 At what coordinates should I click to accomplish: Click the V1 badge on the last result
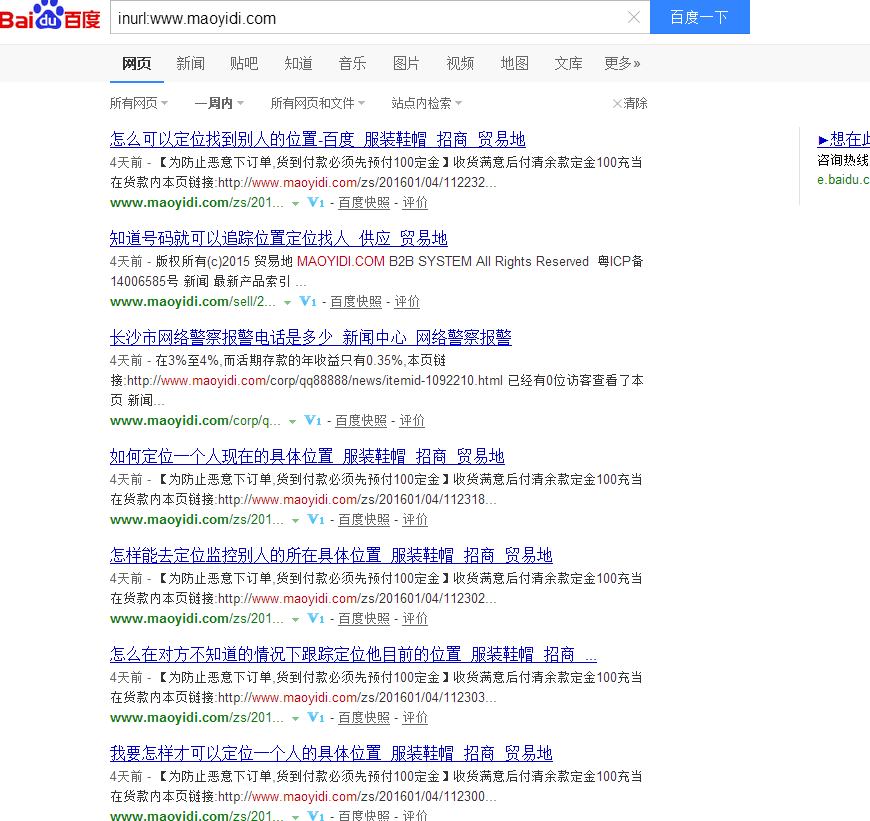click(x=315, y=816)
